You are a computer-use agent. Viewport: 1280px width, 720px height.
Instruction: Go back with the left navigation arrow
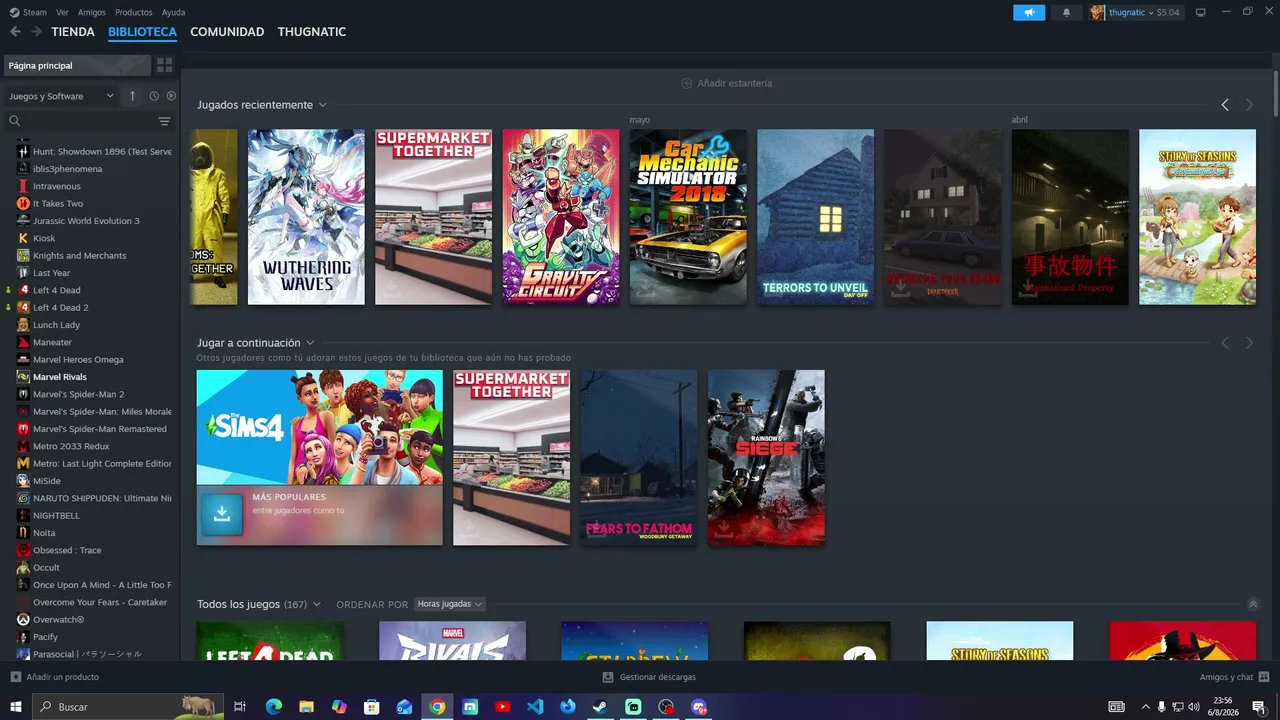15,32
